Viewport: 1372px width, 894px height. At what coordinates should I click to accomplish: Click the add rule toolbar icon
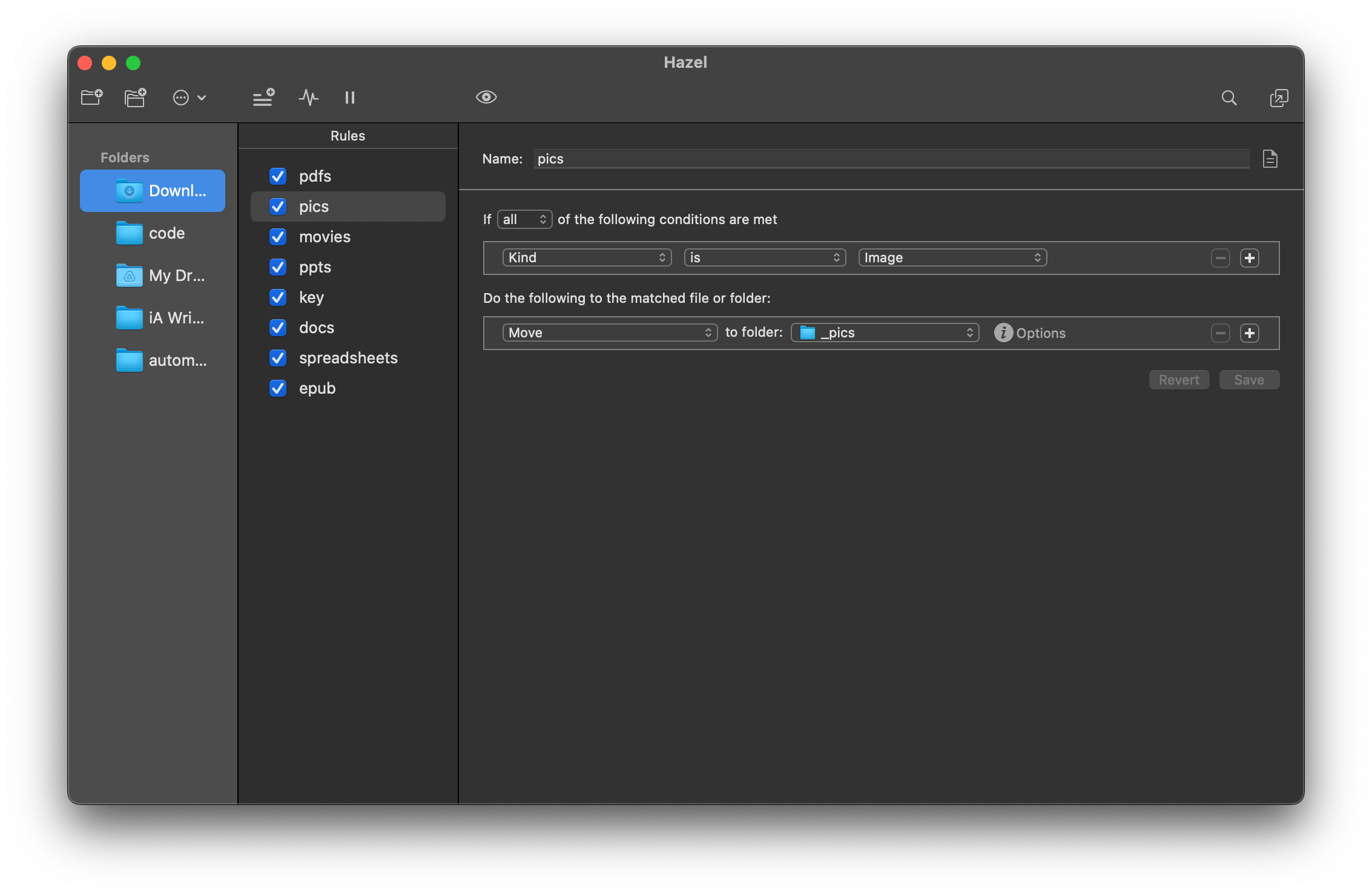pos(263,97)
